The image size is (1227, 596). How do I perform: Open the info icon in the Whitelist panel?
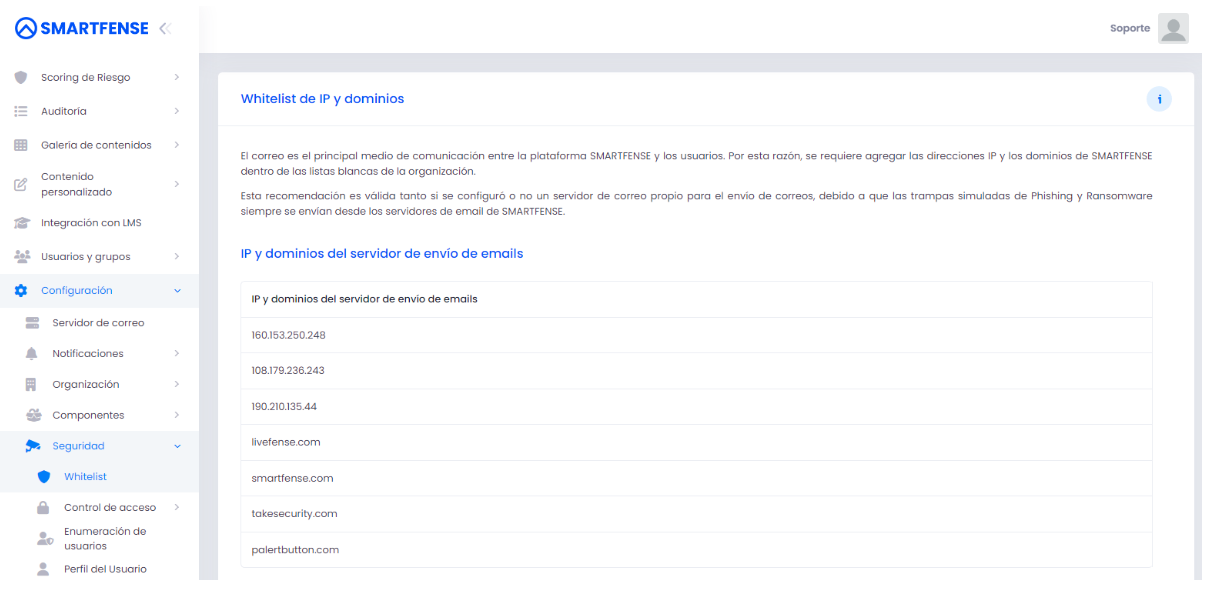coord(1159,99)
